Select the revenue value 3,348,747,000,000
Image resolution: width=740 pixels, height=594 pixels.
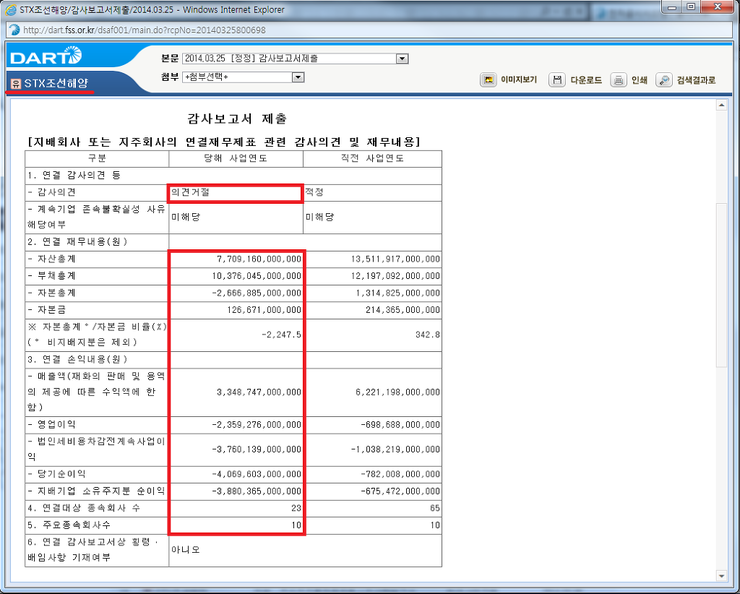pyautogui.click(x=259, y=392)
